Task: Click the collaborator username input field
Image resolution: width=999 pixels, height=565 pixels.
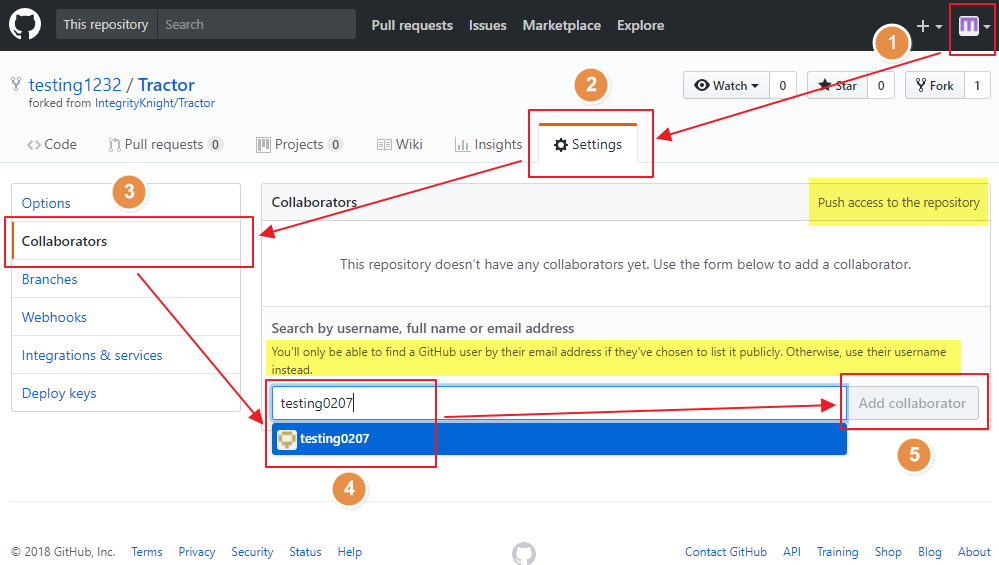Action: (x=559, y=403)
